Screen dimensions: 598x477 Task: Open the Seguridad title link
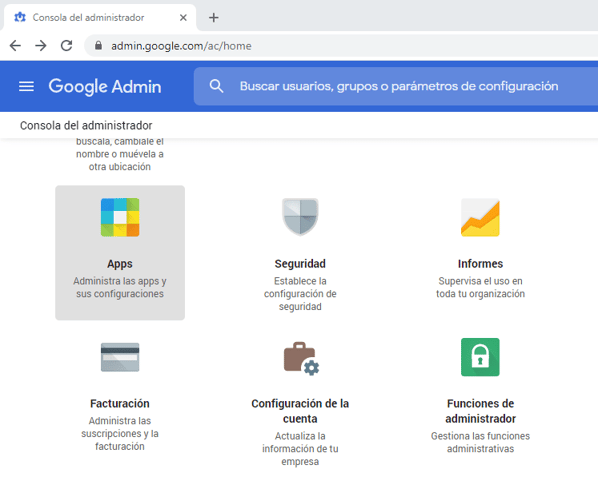pyautogui.click(x=300, y=263)
